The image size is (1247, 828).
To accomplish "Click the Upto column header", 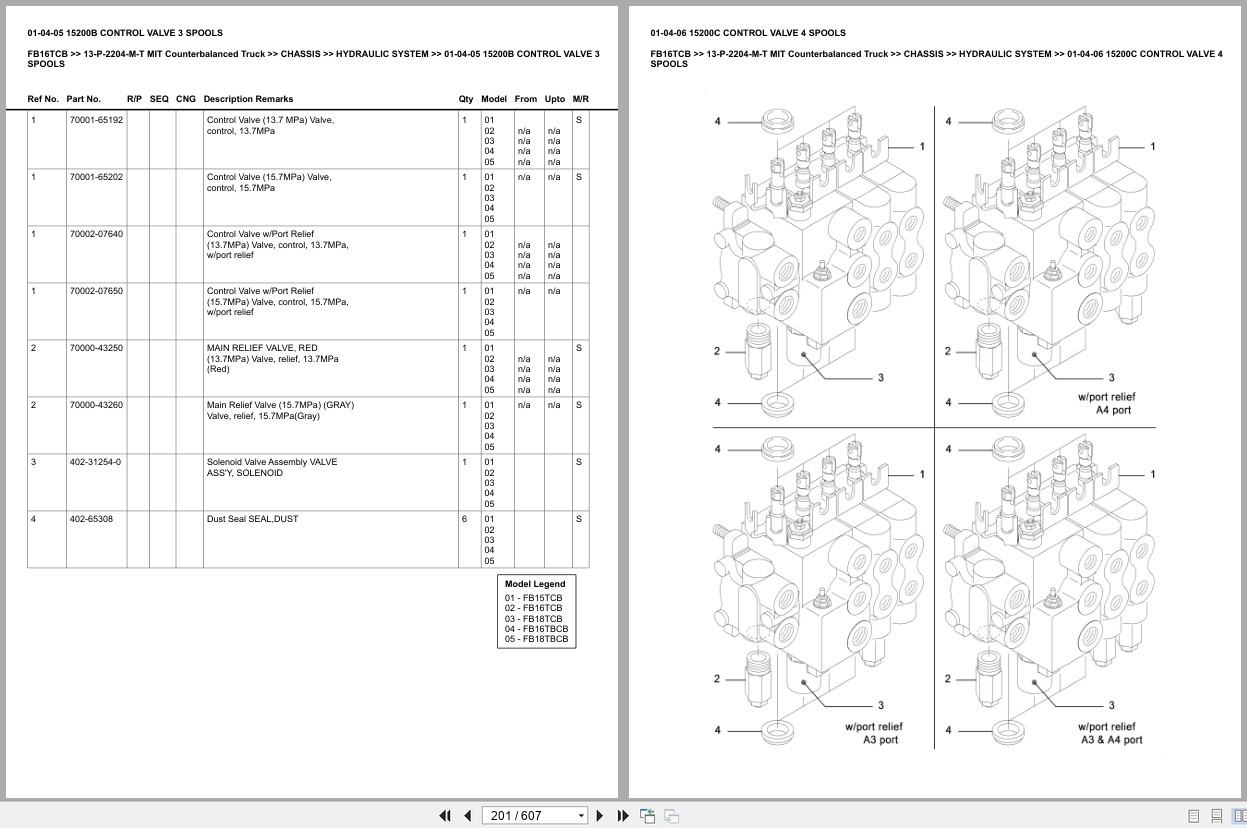I will pyautogui.click(x=555, y=99).
